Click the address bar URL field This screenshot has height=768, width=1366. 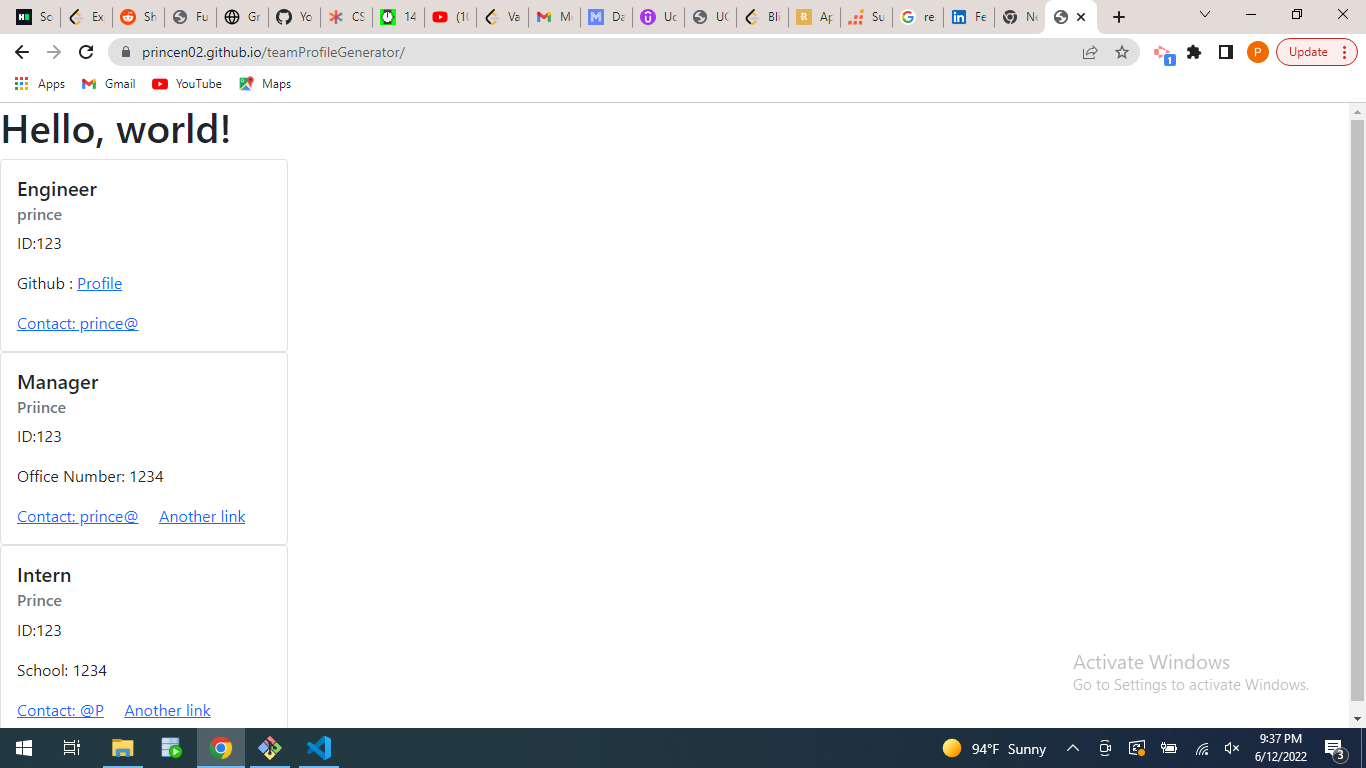click(x=600, y=52)
